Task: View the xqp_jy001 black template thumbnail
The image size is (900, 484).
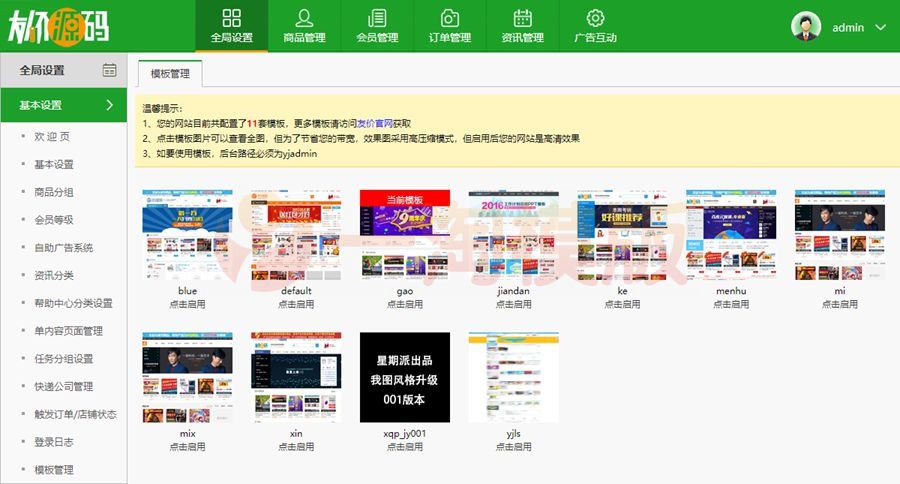Action: 405,377
